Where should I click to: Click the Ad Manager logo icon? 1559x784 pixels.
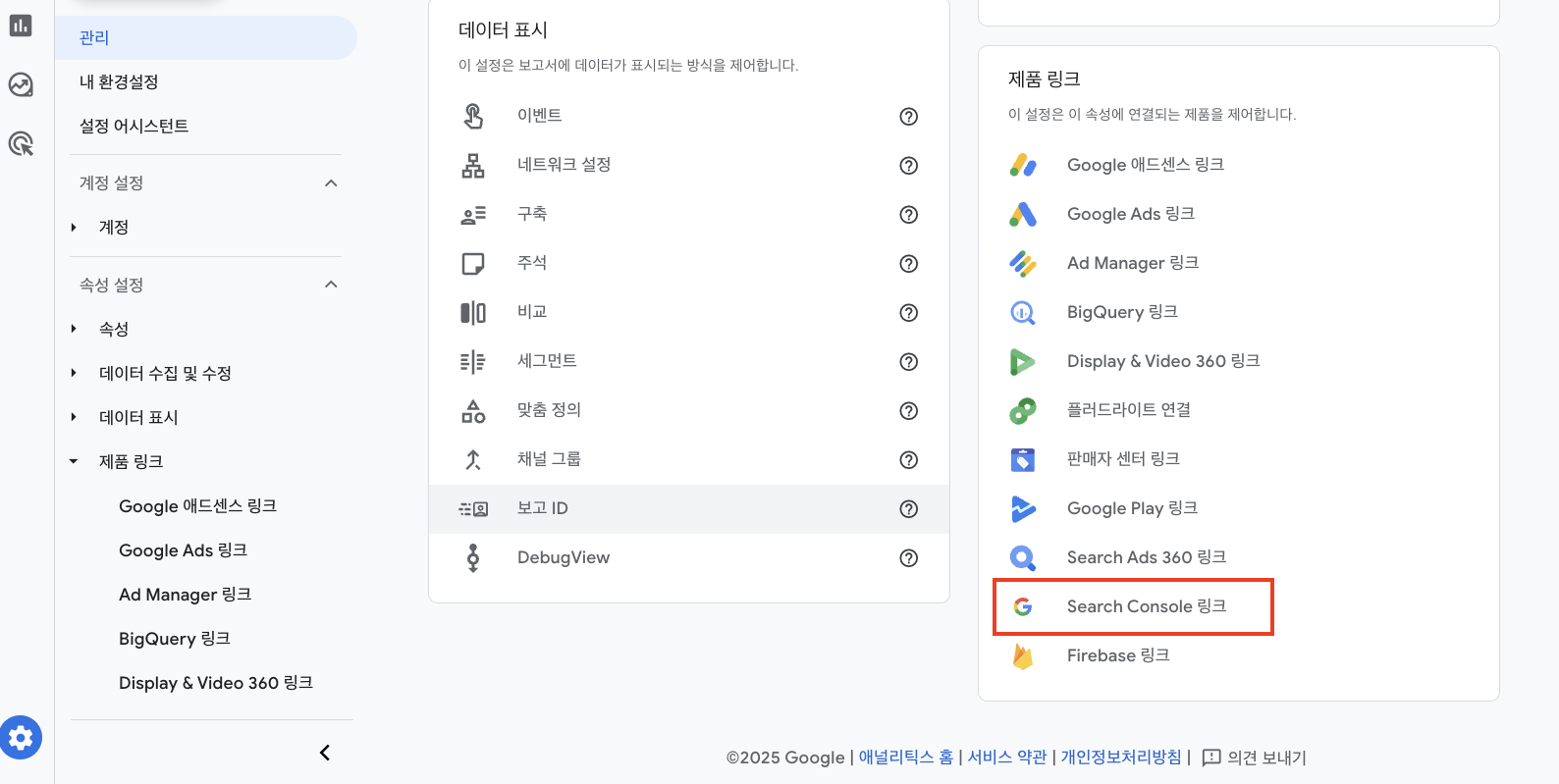click(1023, 263)
